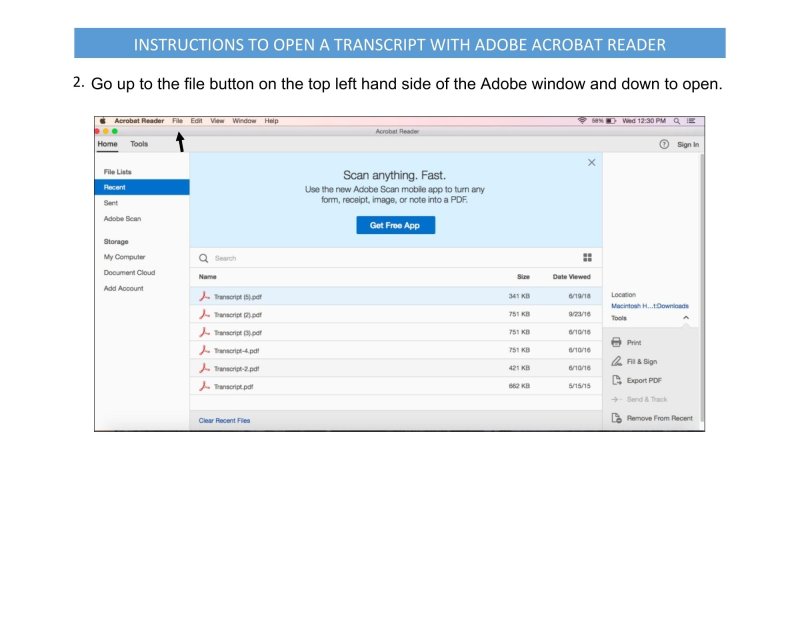Click the Export PDF icon
Screen dimensions: 800x618
(x=616, y=380)
